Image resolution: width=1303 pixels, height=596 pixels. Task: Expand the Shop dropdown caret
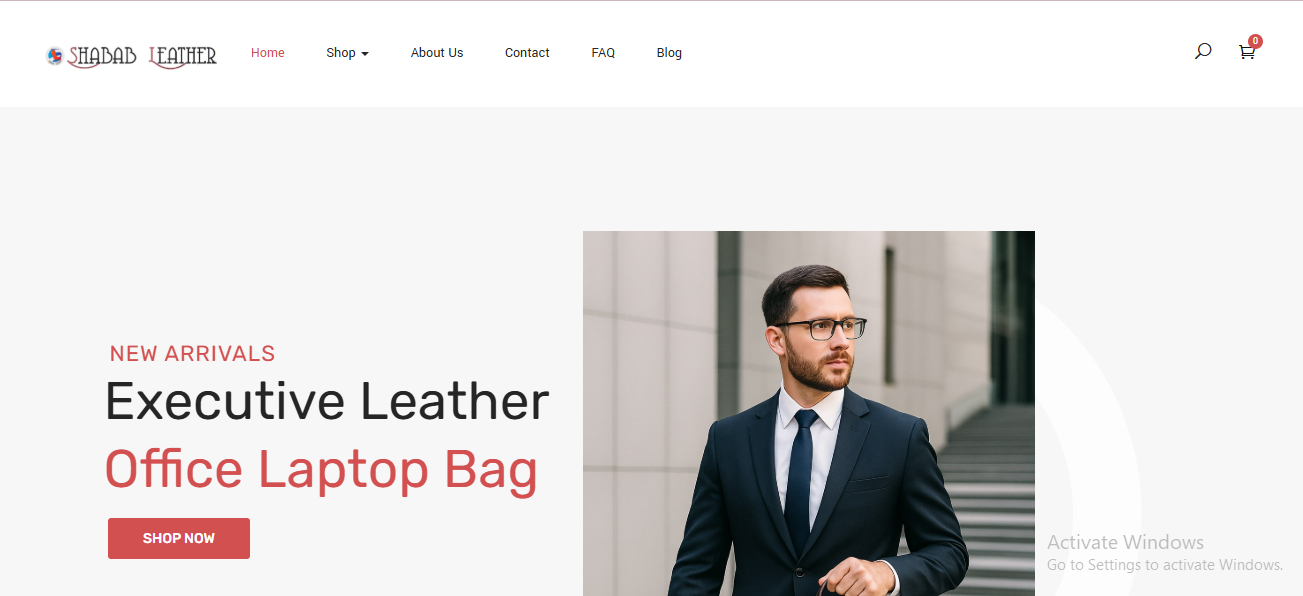[365, 54]
